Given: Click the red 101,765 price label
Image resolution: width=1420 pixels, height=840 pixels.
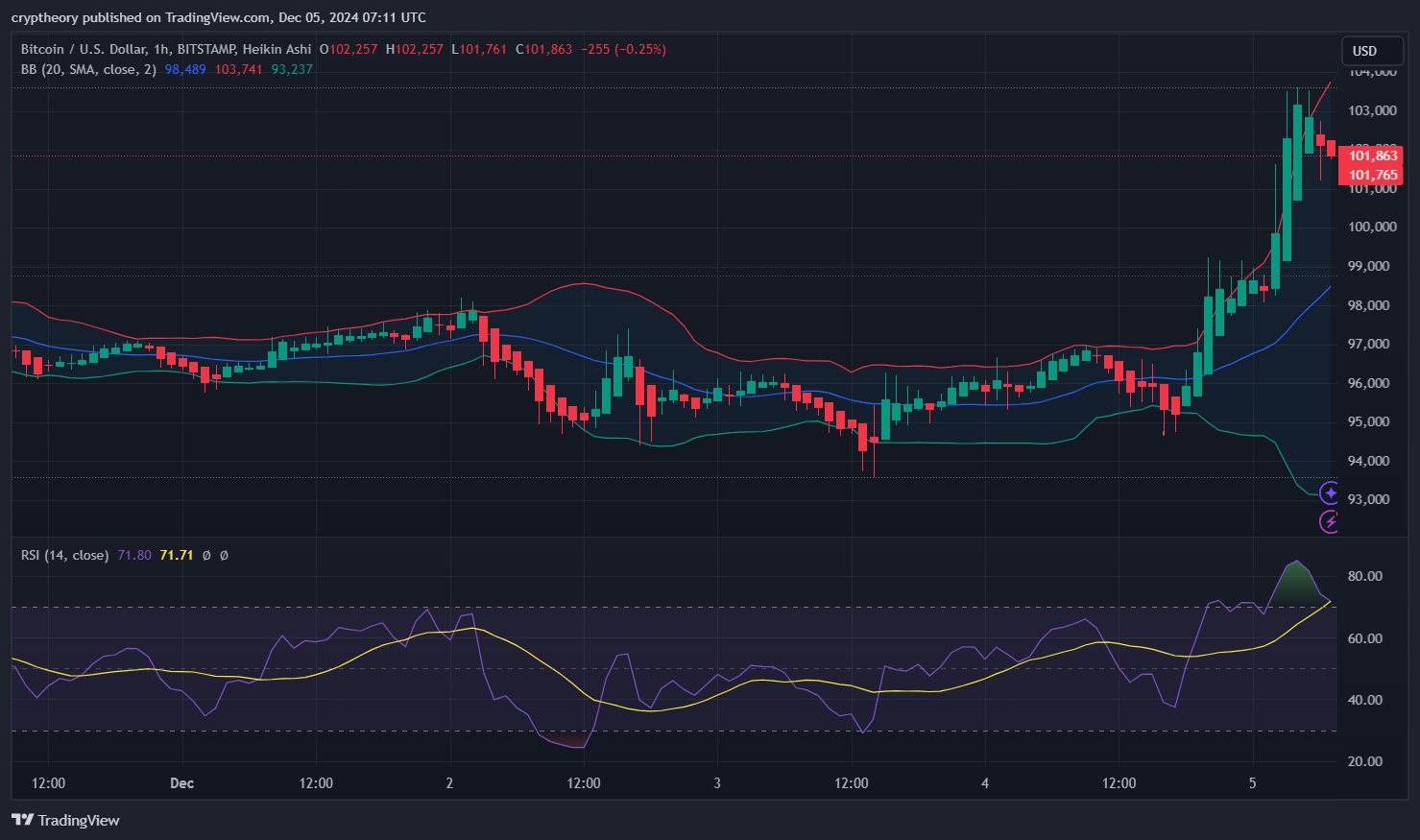Looking at the screenshot, I should point(1372,175).
